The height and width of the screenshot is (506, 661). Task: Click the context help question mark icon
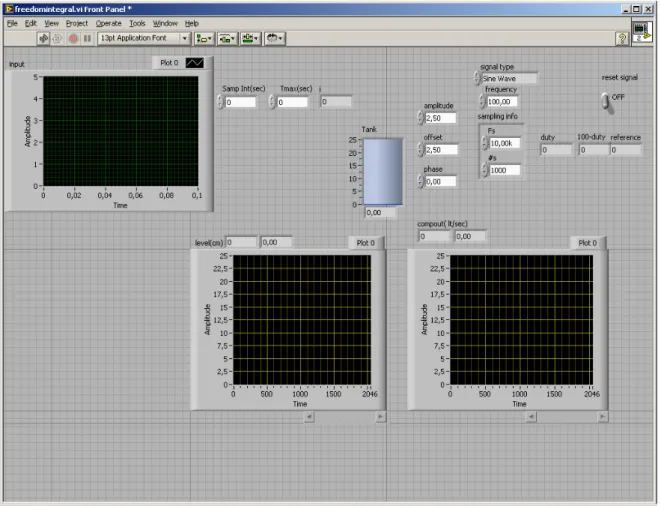point(622,39)
